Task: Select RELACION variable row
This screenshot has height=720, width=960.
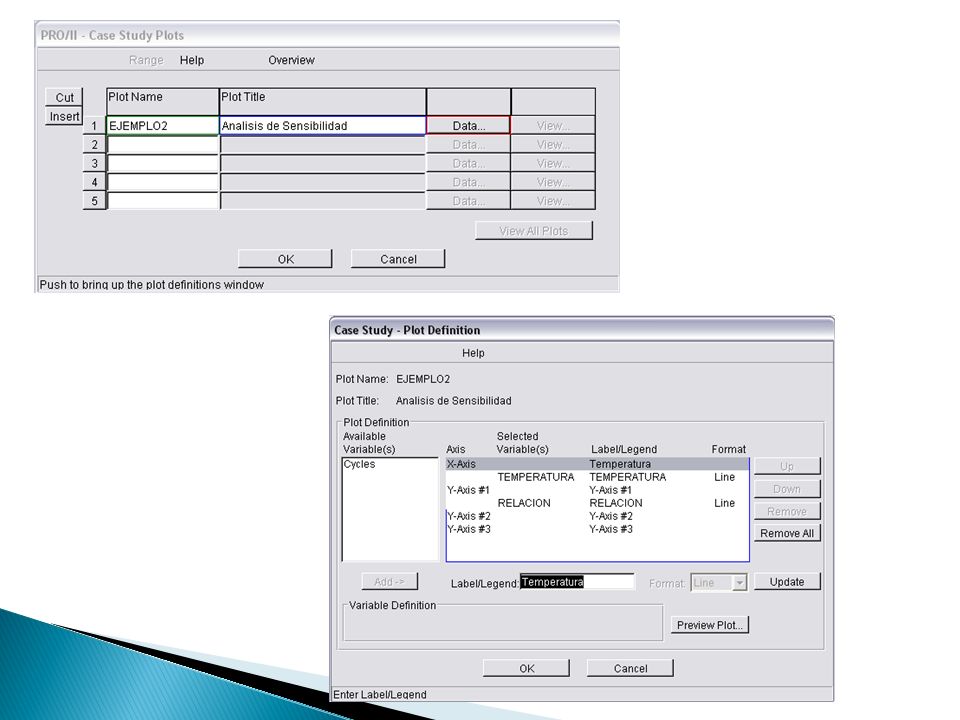Action: click(597, 503)
